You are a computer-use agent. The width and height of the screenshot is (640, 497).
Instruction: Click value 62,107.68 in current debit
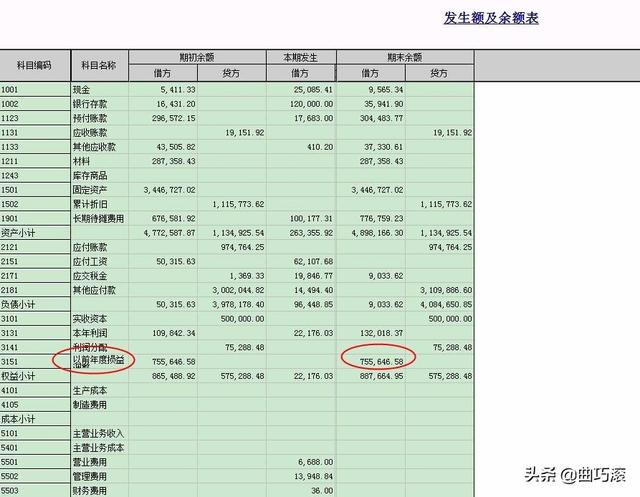click(x=314, y=262)
